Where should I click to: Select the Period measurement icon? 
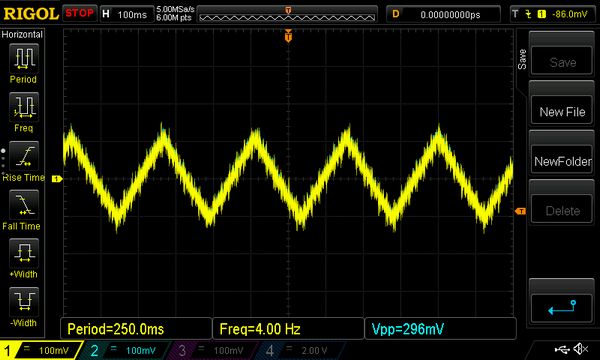click(x=24, y=58)
